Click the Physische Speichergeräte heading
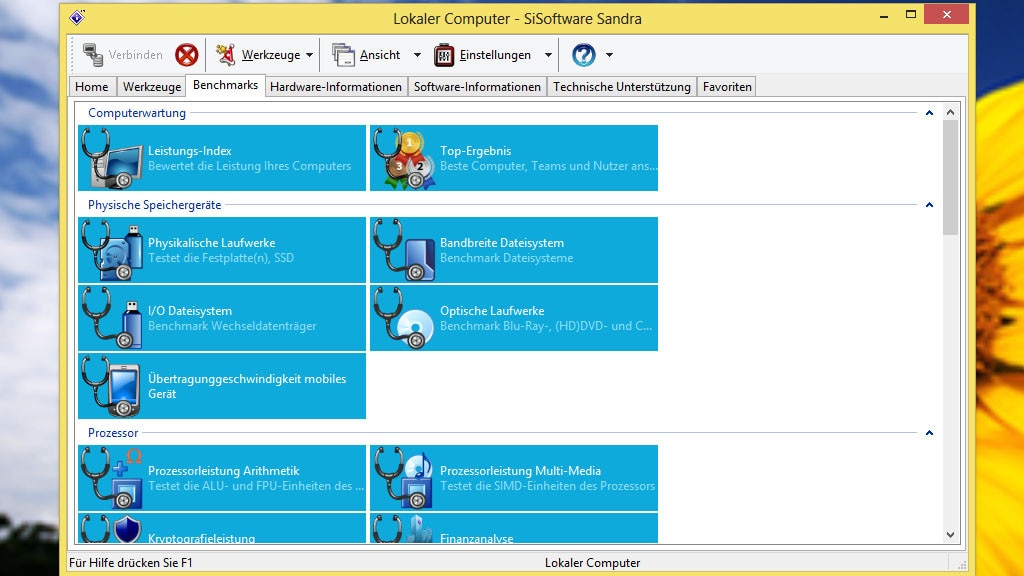Screen dimensions: 1024x576 click(x=155, y=205)
